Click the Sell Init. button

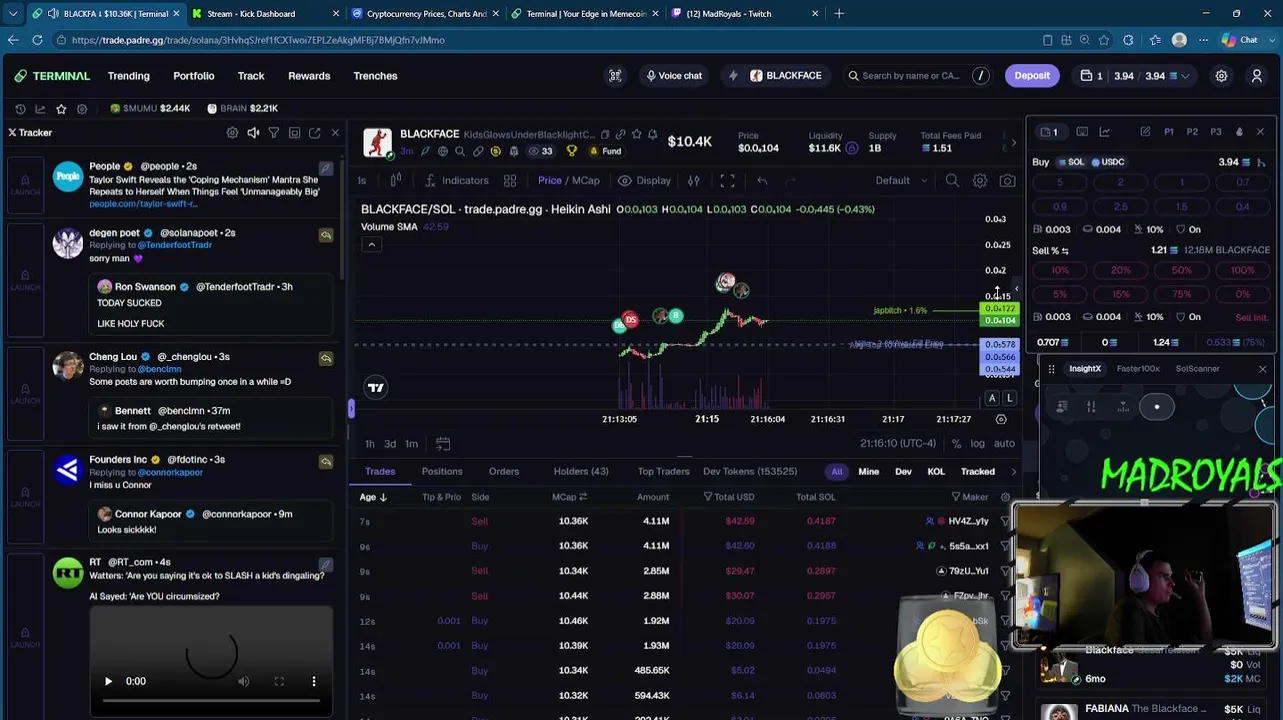(1251, 317)
